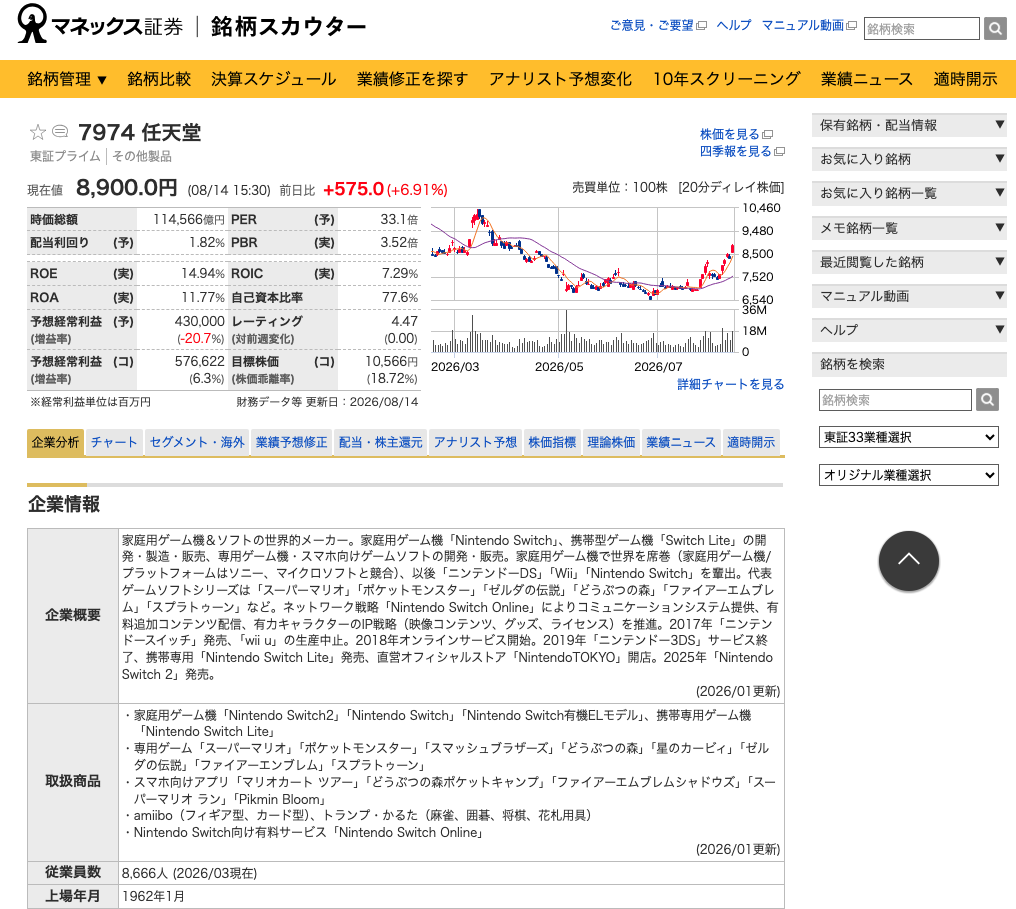Image resolution: width=1016 pixels, height=909 pixels.
Task: Expand the sidebar ヘルプ panel
Action: [909, 330]
